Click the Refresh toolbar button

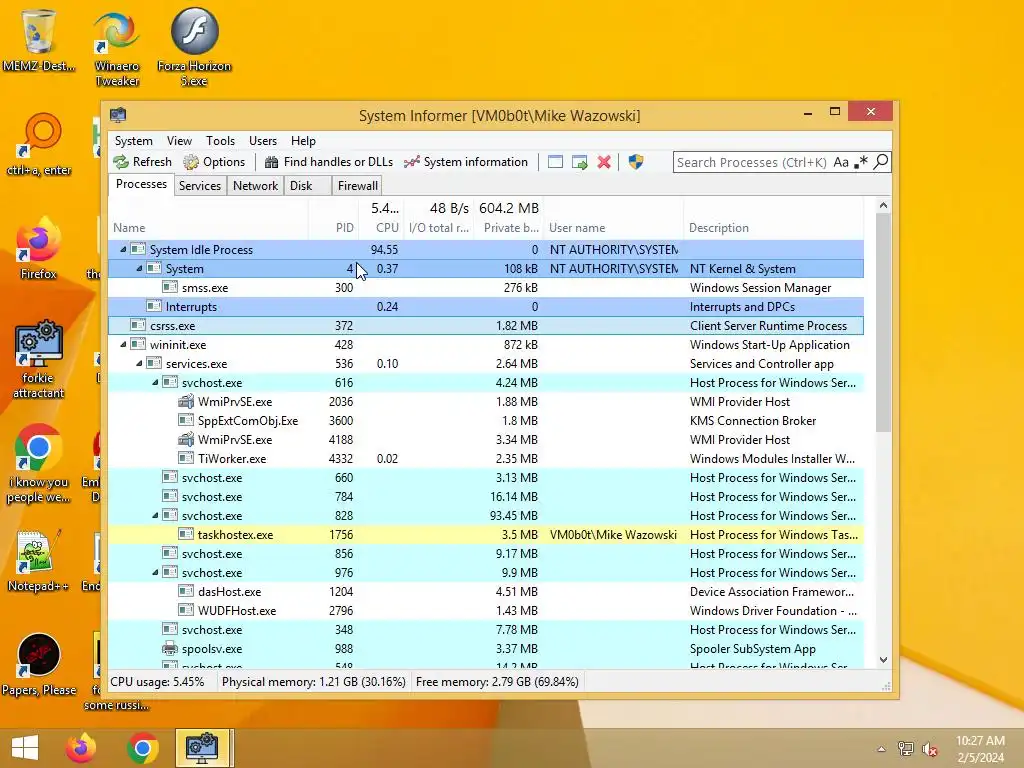(142, 162)
